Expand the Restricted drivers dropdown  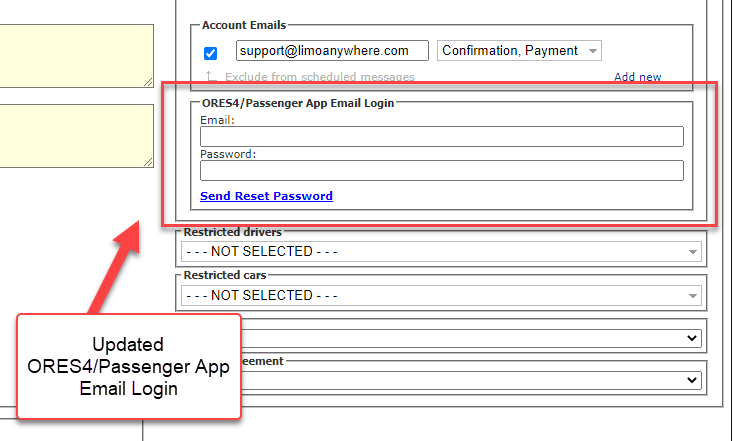[441, 252]
